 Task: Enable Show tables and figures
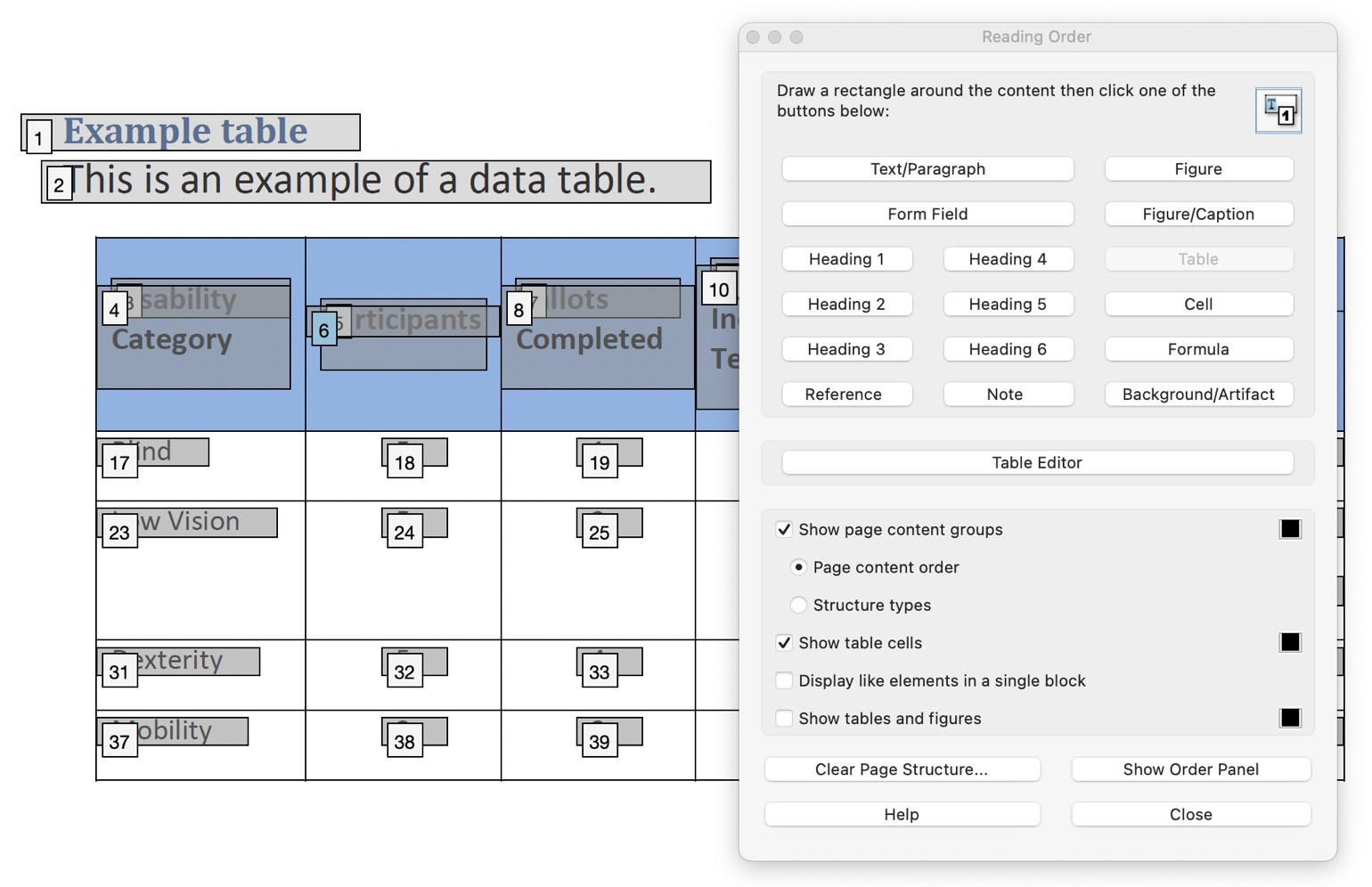[784, 718]
